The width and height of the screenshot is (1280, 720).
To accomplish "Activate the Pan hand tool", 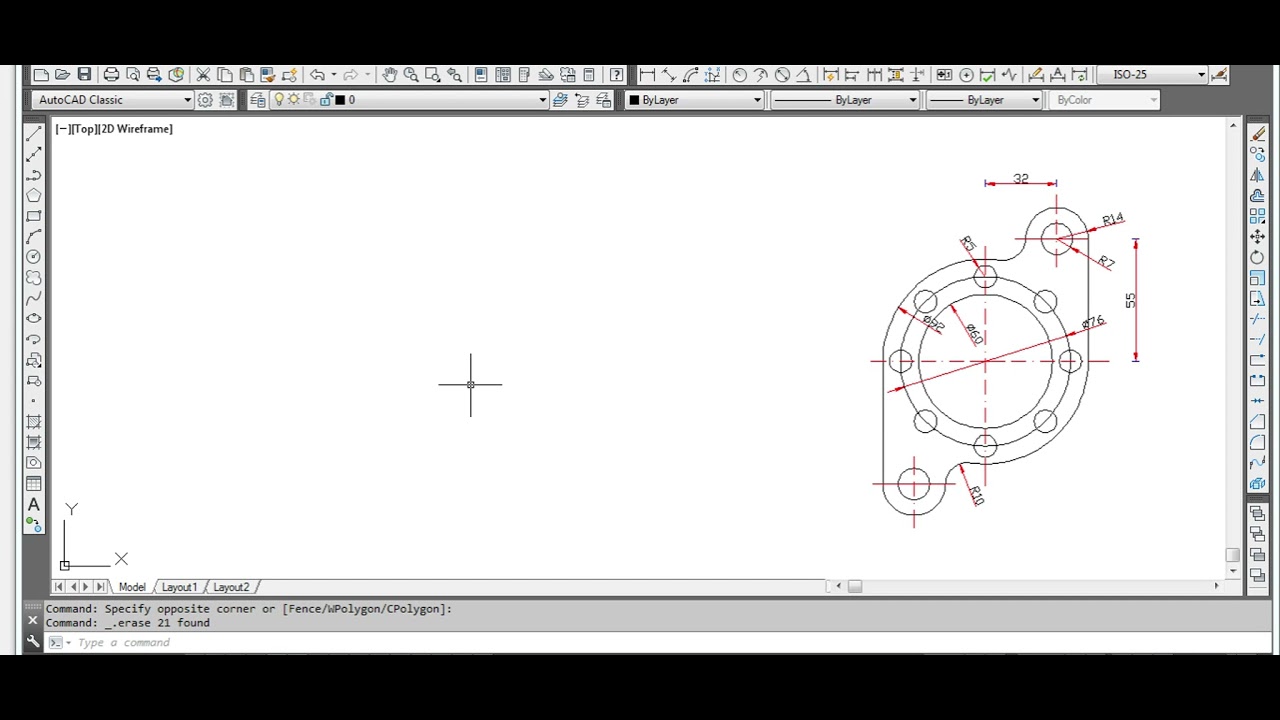I will 389,75.
